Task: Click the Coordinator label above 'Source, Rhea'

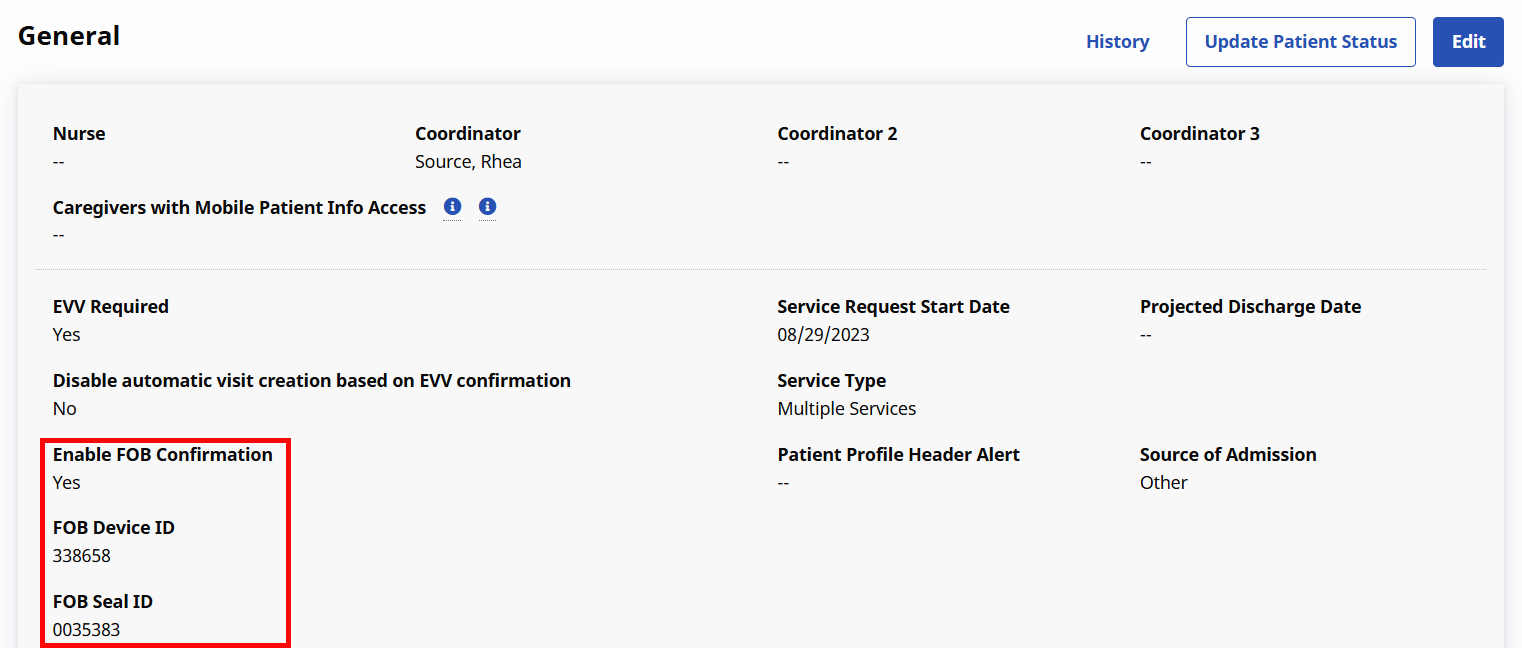Action: tap(468, 133)
